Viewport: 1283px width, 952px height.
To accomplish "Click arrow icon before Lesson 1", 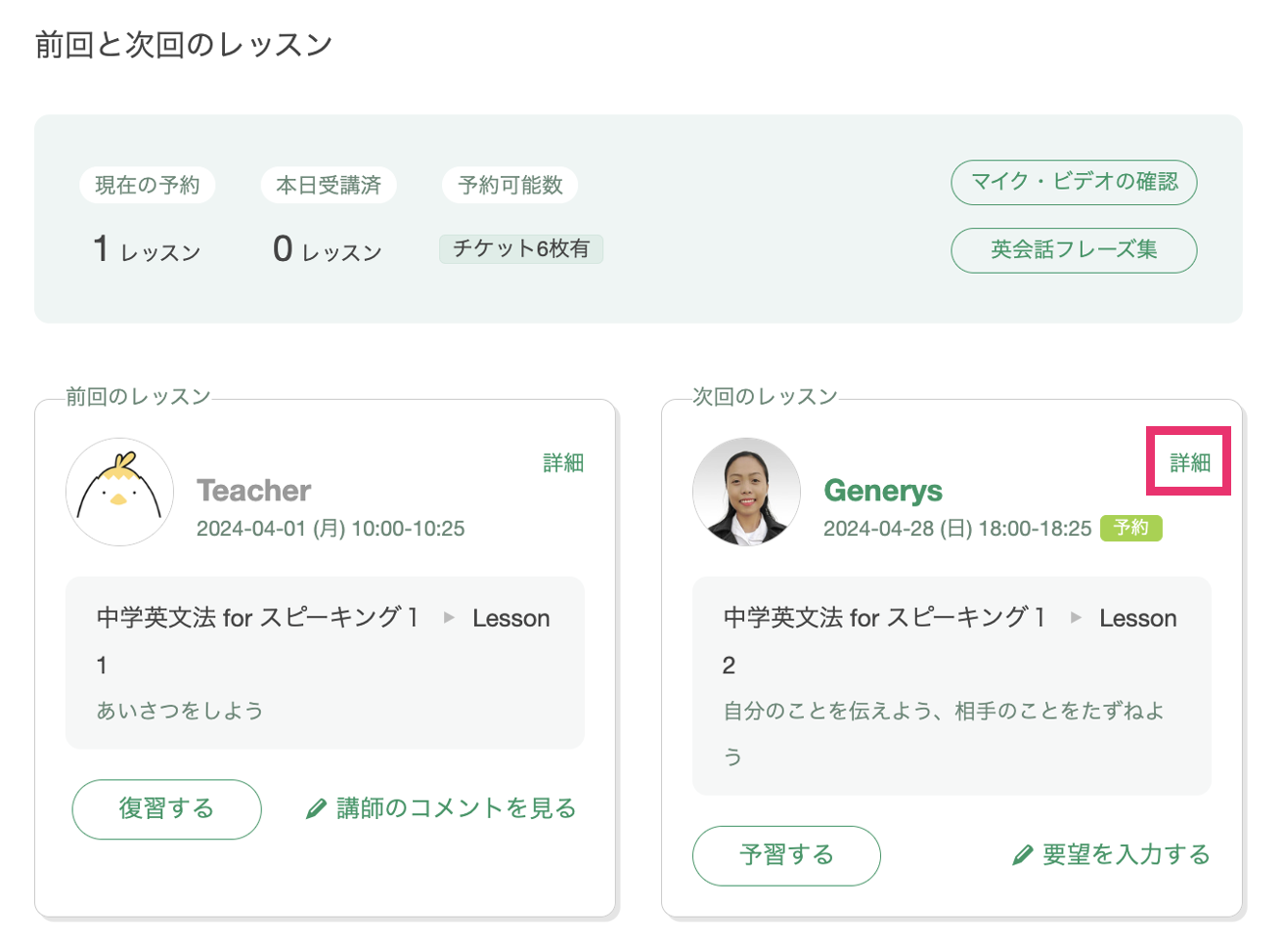I will pyautogui.click(x=449, y=618).
